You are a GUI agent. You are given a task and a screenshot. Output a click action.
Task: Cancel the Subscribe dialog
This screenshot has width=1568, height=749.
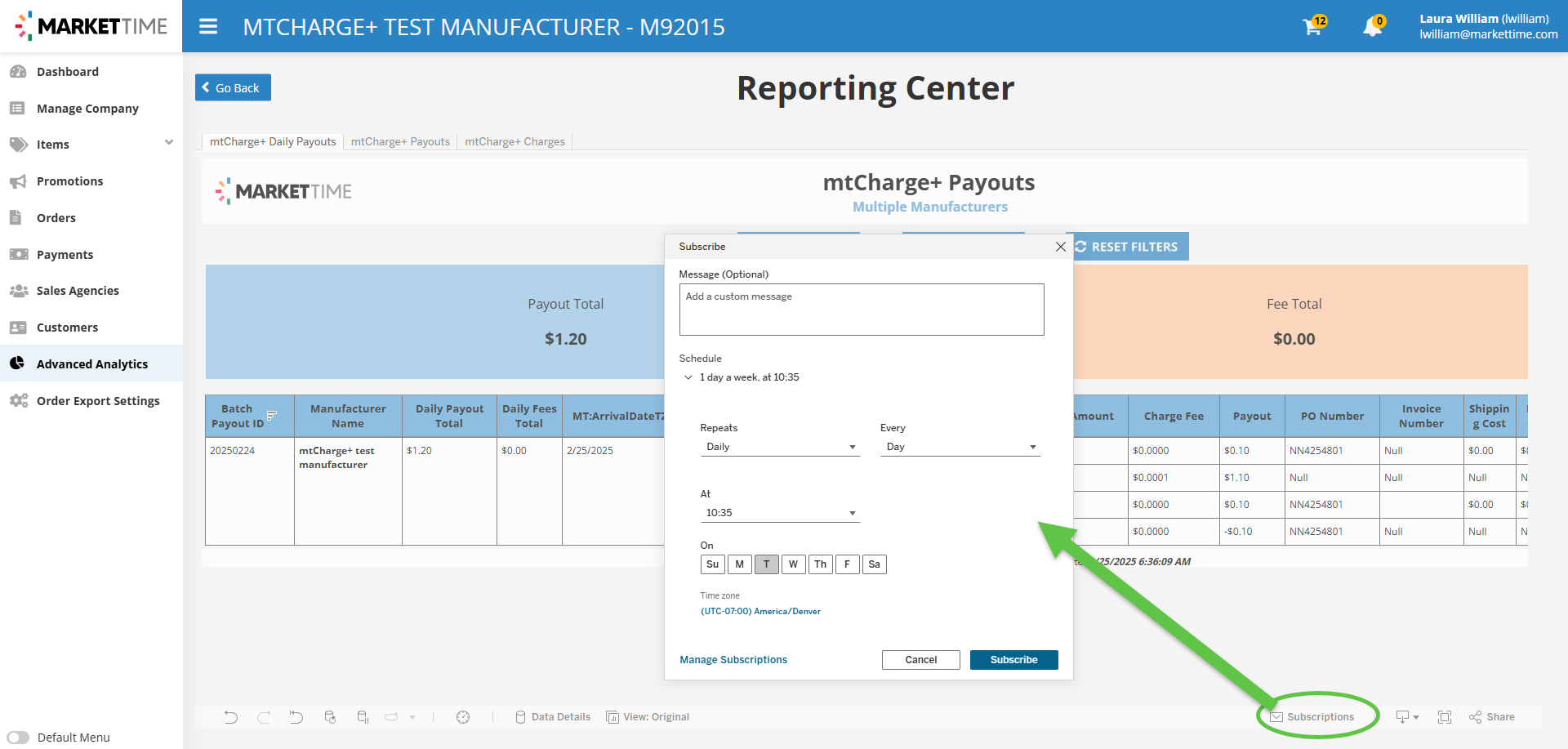click(x=920, y=660)
